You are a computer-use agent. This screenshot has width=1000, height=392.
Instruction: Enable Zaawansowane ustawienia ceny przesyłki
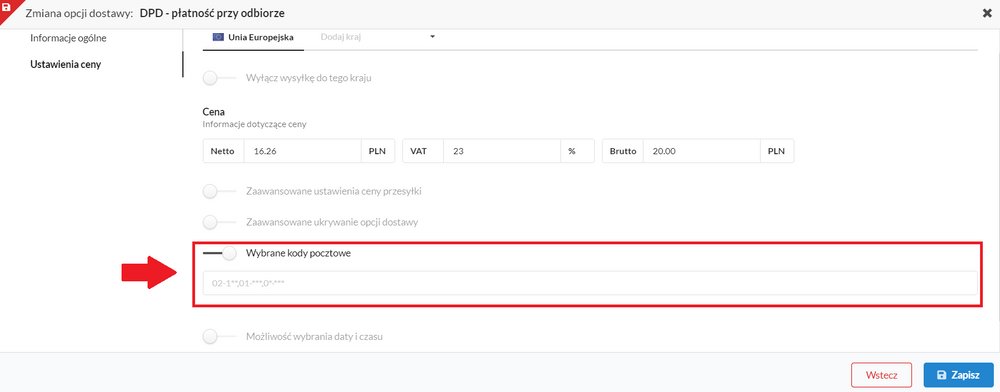click(x=219, y=191)
